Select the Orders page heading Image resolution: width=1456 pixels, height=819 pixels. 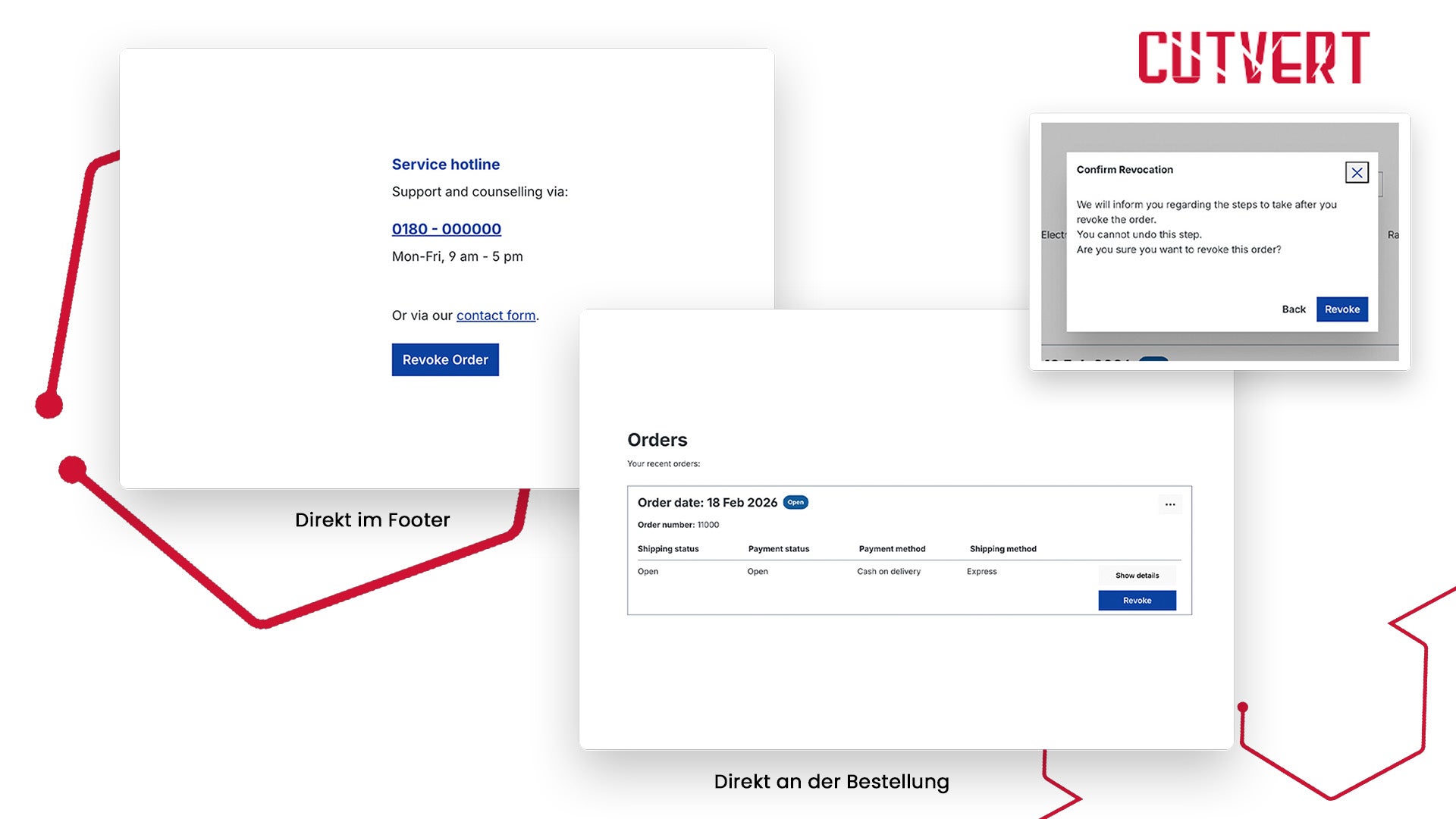[x=657, y=440]
